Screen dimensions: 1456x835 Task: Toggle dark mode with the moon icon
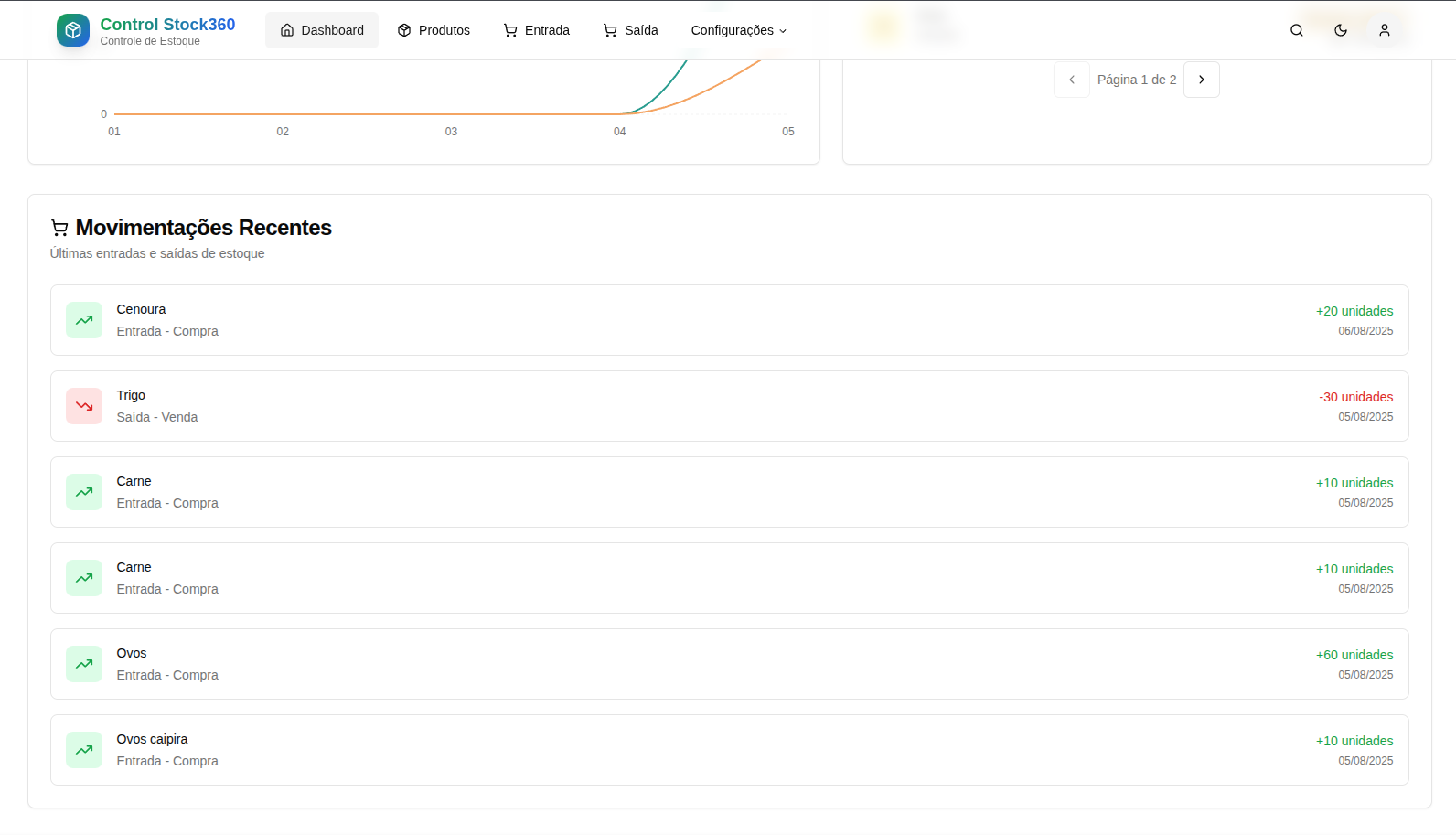click(1340, 30)
